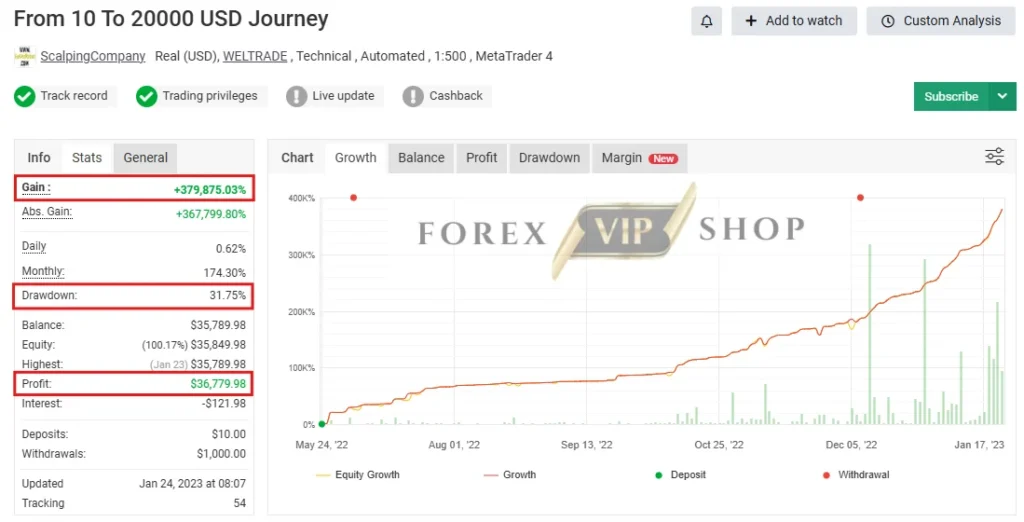
Task: Open the Balance chart tab
Action: (x=421, y=157)
